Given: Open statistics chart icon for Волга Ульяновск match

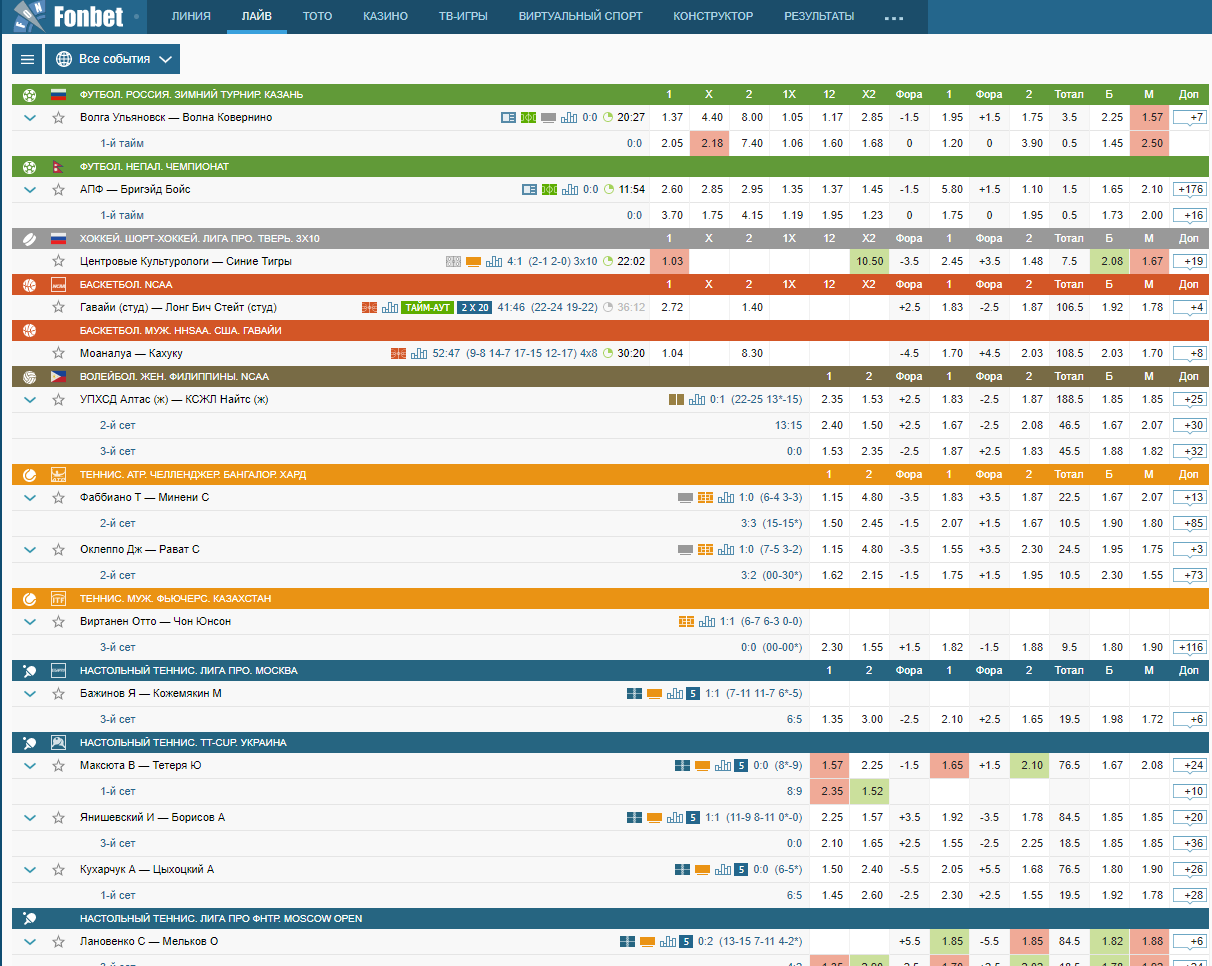Looking at the screenshot, I should pyautogui.click(x=569, y=118).
